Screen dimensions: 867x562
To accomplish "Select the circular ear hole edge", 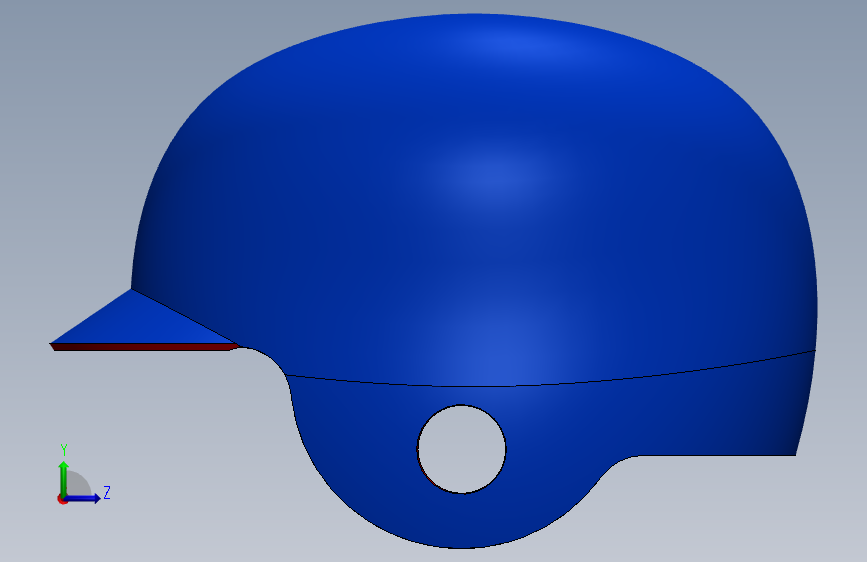I will [x=462, y=449].
